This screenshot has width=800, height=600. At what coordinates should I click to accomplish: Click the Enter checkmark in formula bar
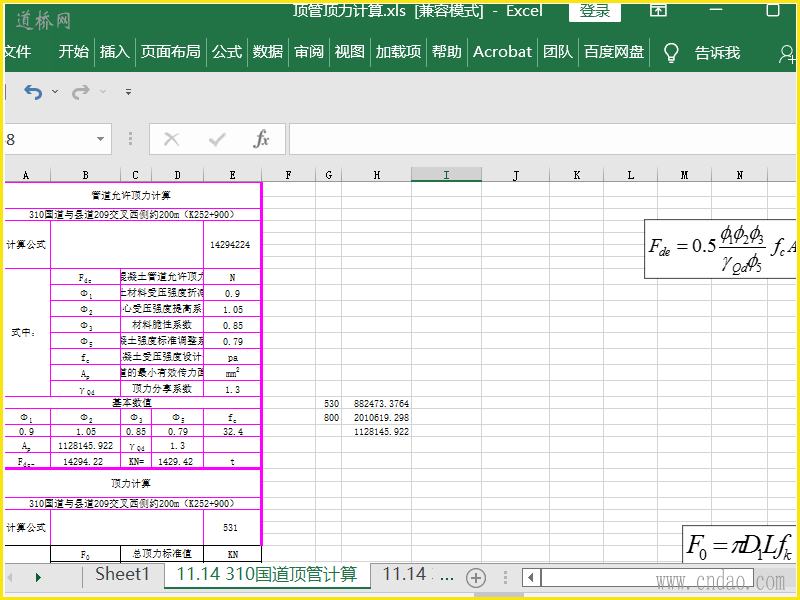pyautogui.click(x=217, y=140)
